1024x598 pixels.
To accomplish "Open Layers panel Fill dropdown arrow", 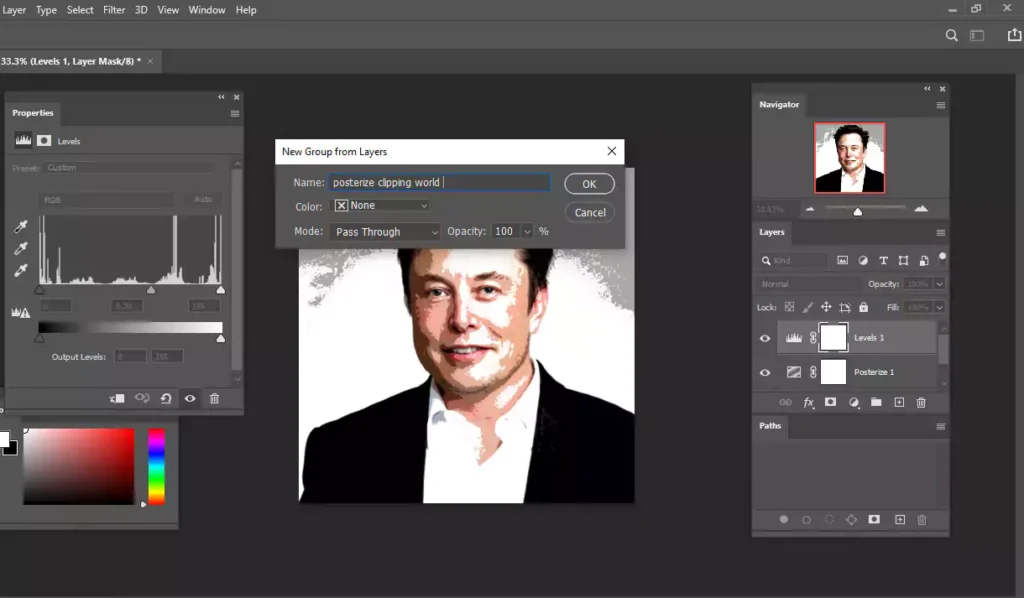I will click(939, 307).
